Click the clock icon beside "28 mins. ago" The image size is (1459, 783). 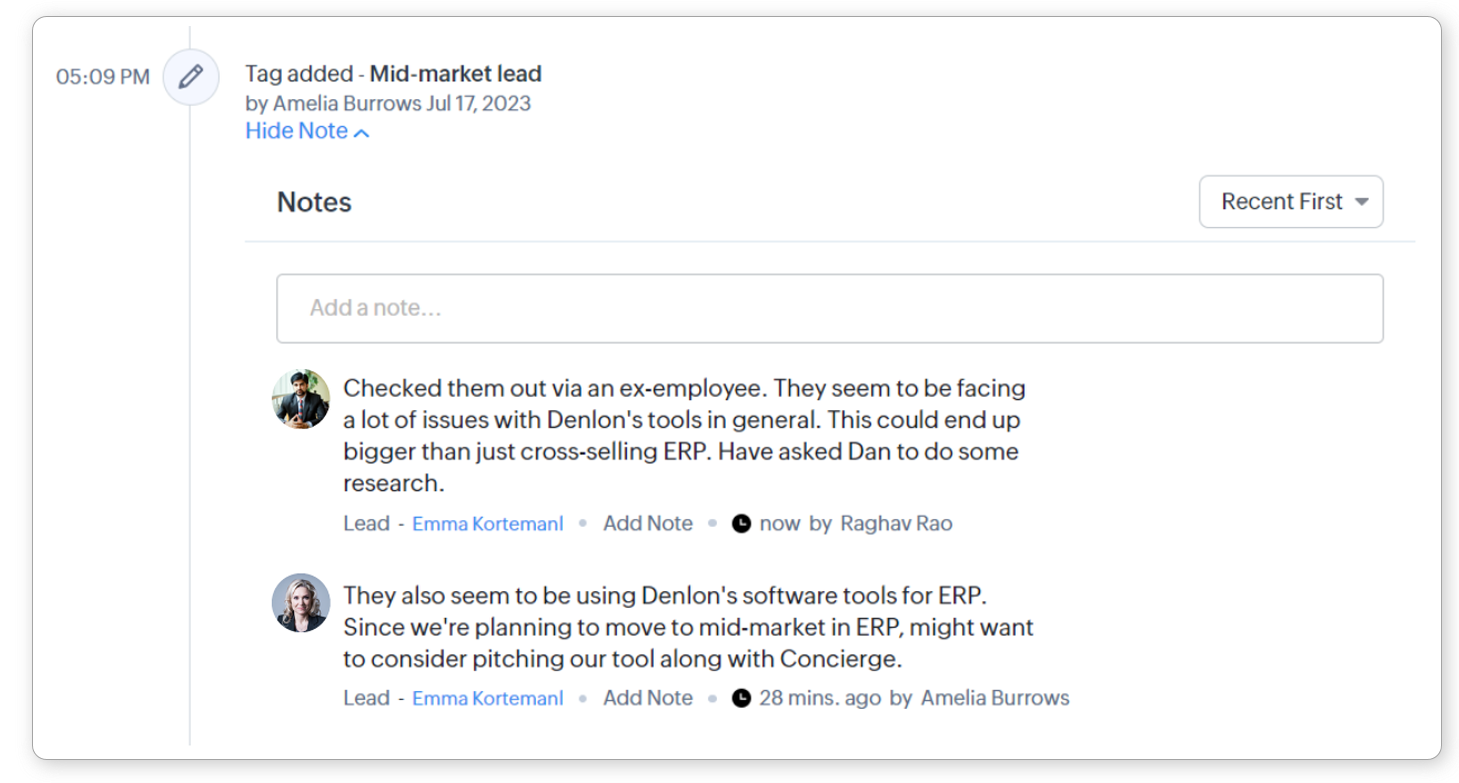point(741,698)
